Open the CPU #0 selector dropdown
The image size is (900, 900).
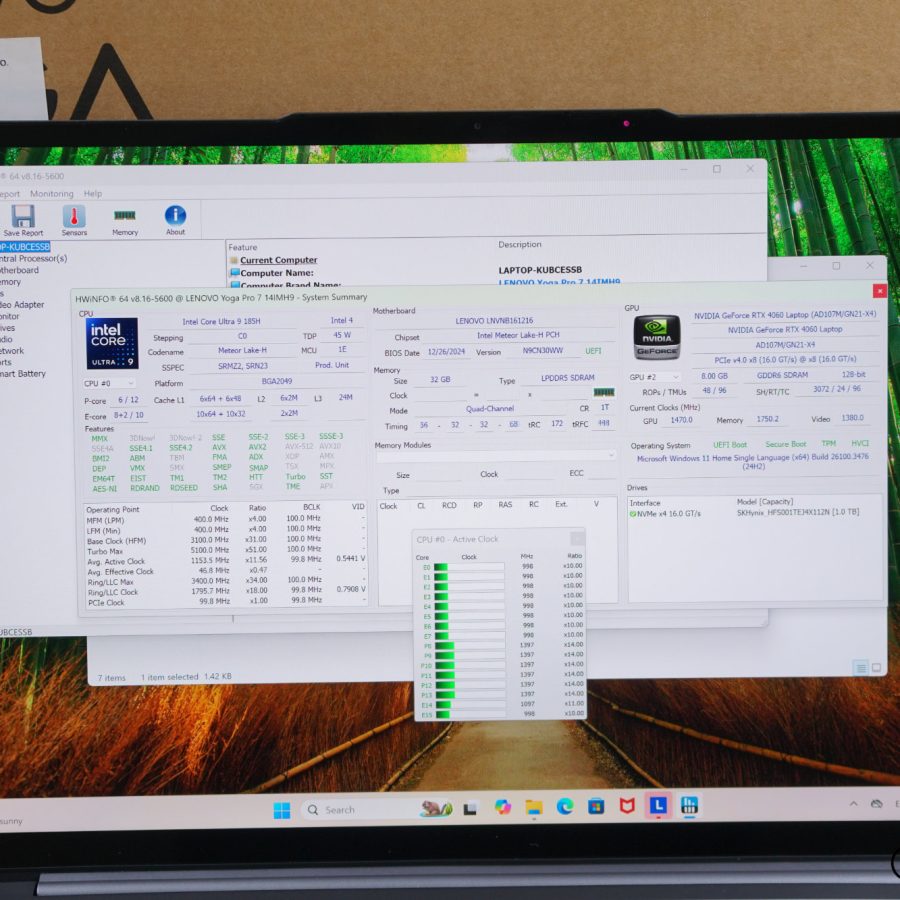coord(109,383)
